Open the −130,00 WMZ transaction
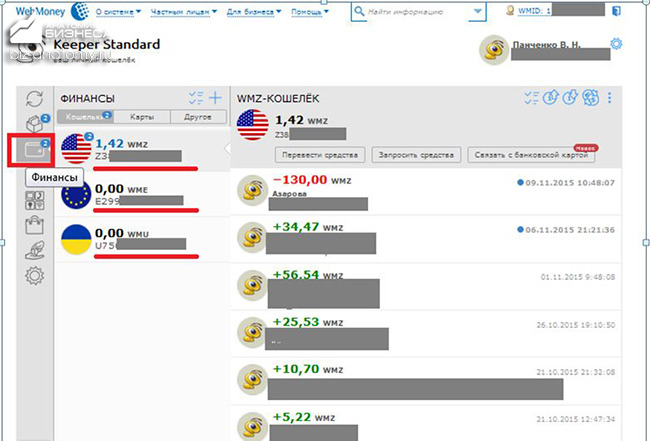The image size is (650, 441). point(426,191)
